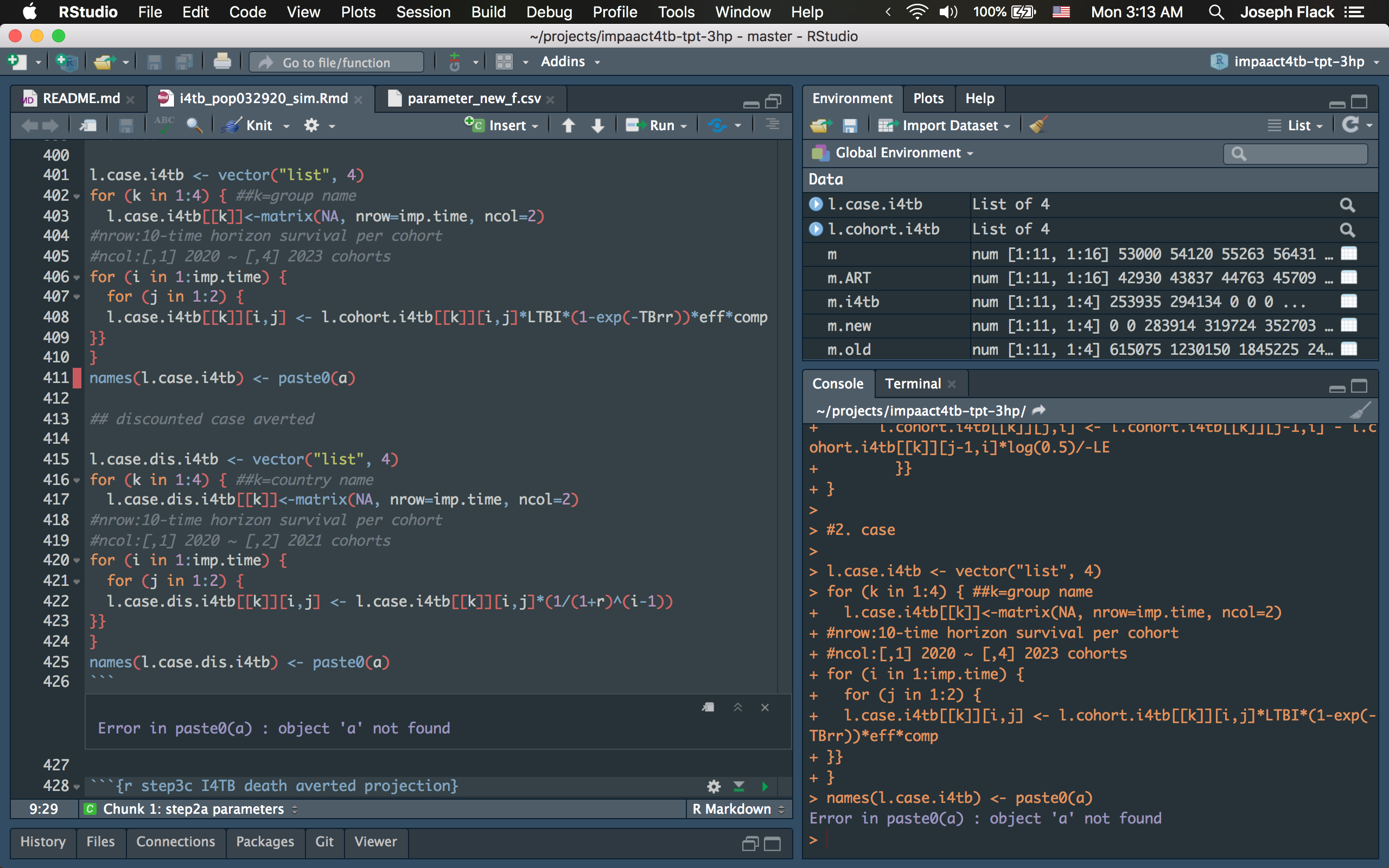Viewport: 1389px width, 868px height.
Task: Open the Plots menu in menu bar
Action: point(358,12)
